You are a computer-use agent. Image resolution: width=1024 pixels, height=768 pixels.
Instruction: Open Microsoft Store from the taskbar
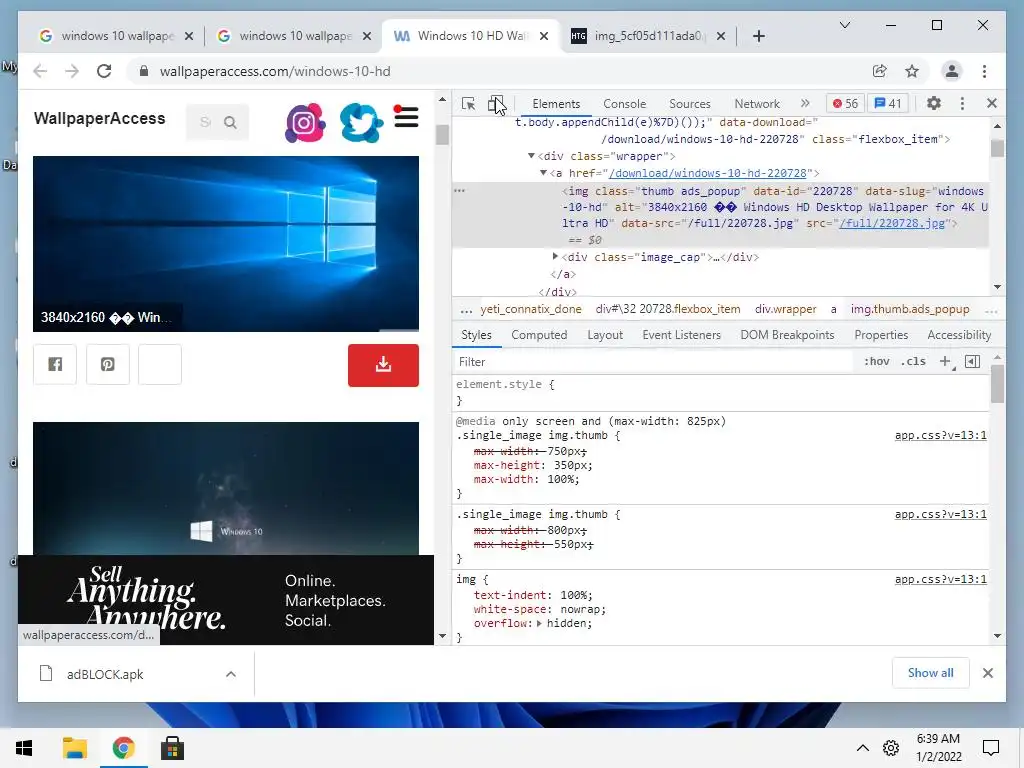tap(172, 748)
